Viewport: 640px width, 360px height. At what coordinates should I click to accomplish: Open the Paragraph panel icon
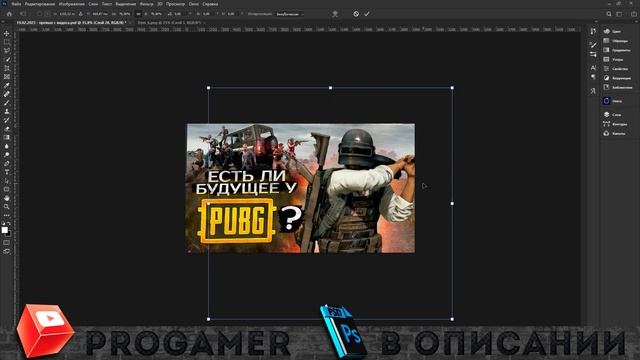593,77
